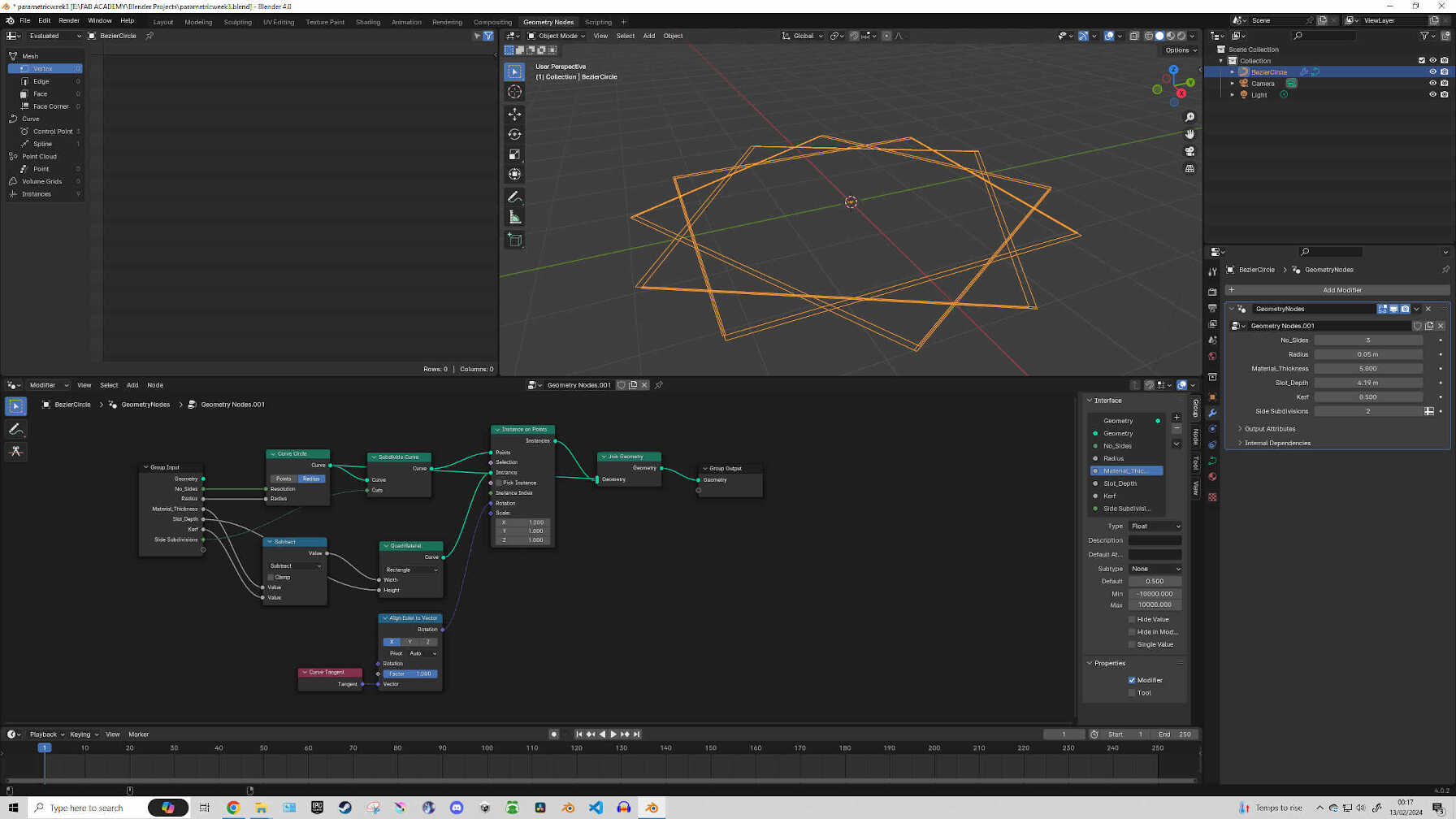Toggle BezierCircle visibility eye in outliner

(1432, 72)
